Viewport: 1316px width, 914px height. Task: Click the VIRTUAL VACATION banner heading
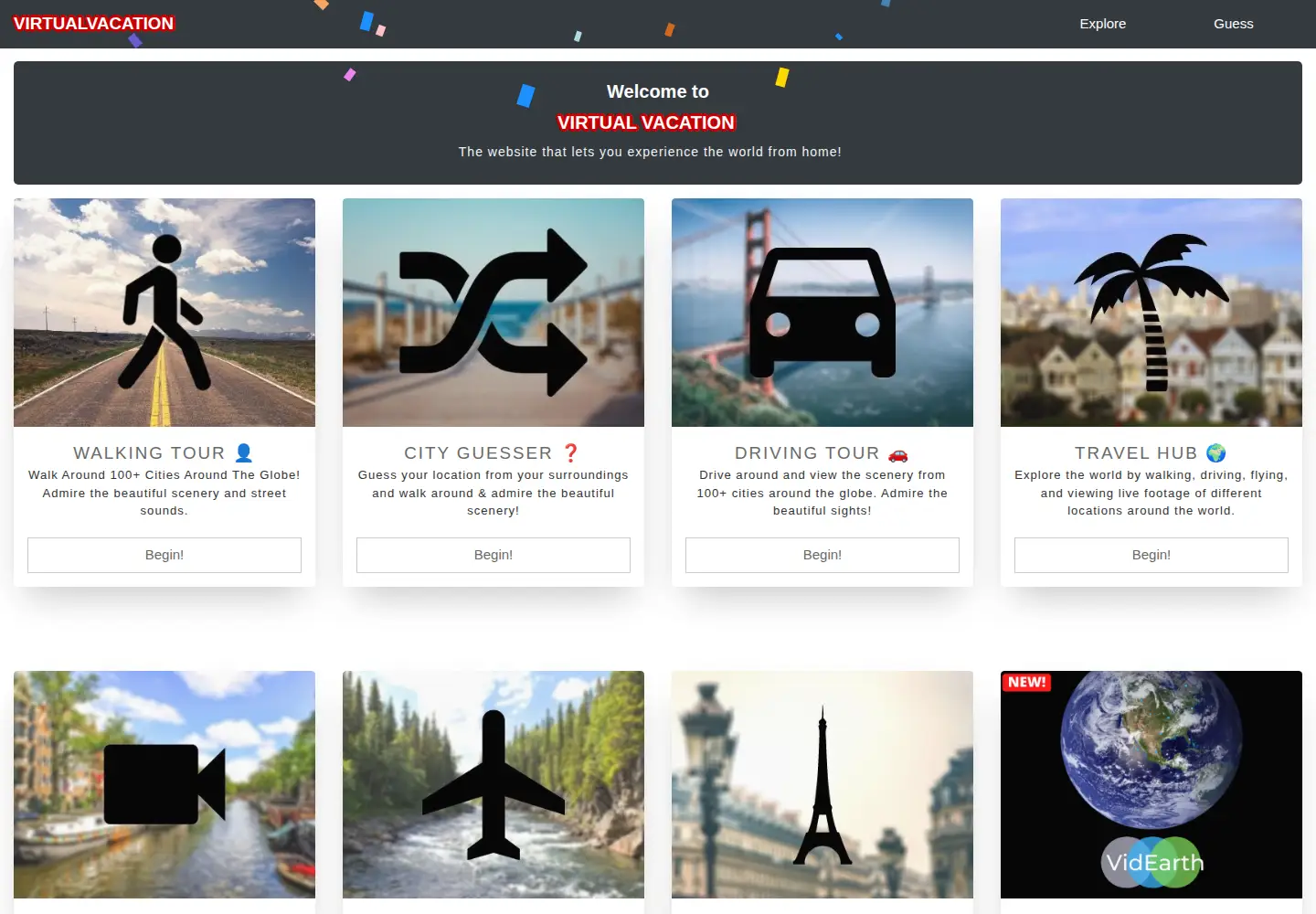646,122
